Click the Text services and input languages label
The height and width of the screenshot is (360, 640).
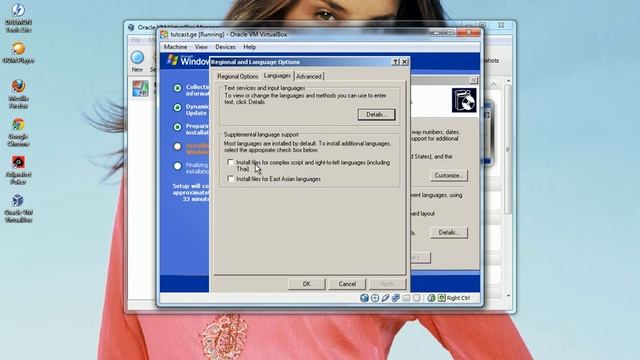[x=264, y=88]
